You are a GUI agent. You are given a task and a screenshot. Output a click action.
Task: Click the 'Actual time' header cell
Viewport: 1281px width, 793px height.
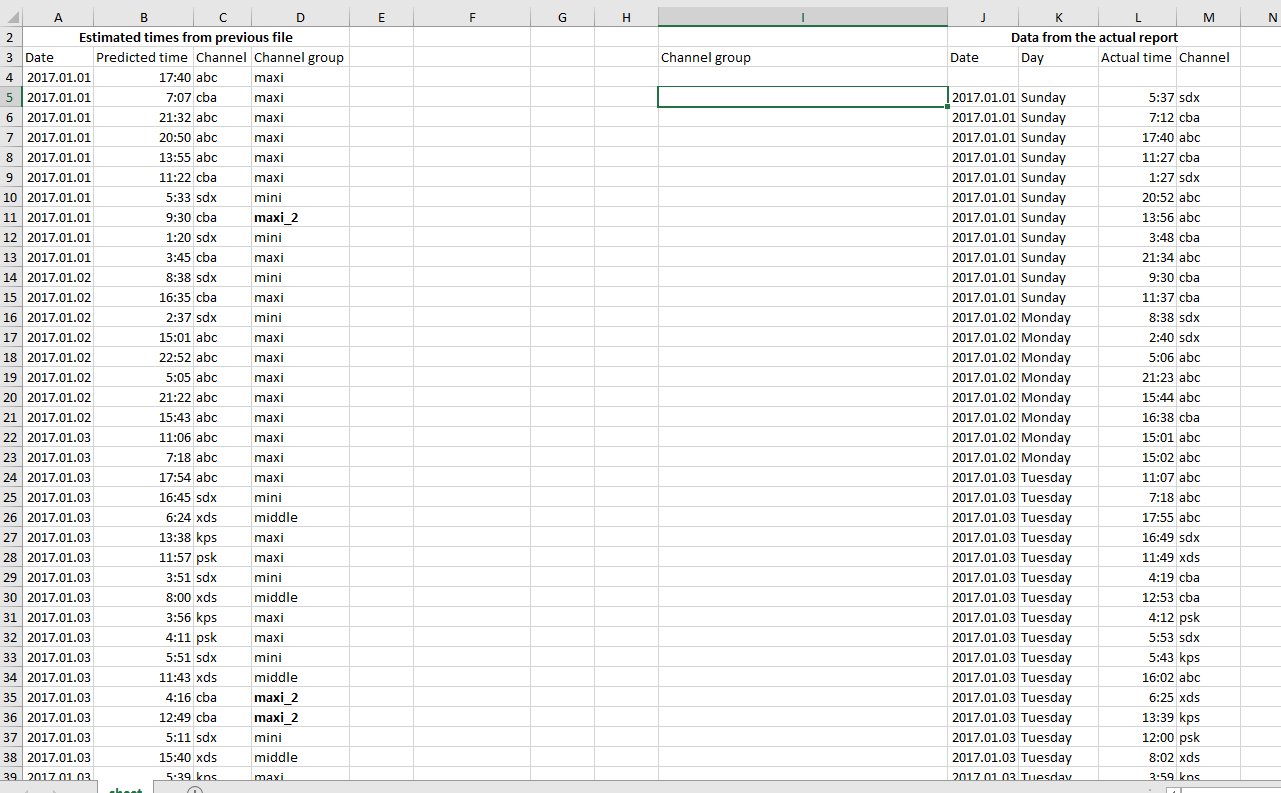(1138, 57)
